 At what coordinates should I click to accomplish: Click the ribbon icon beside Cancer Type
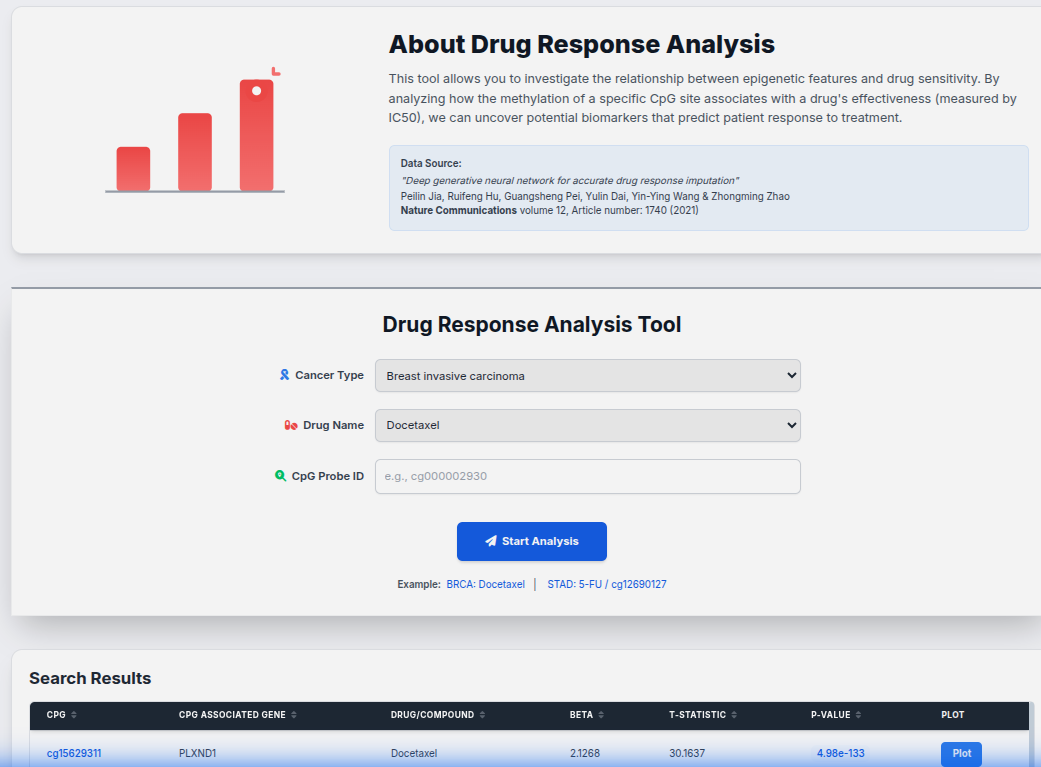(x=284, y=375)
